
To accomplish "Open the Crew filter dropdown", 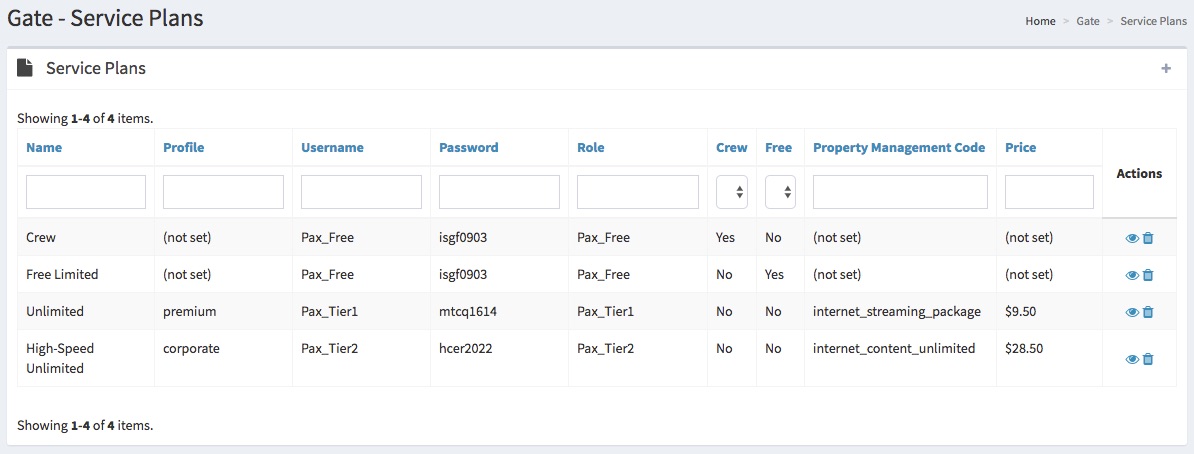I will pos(732,192).
